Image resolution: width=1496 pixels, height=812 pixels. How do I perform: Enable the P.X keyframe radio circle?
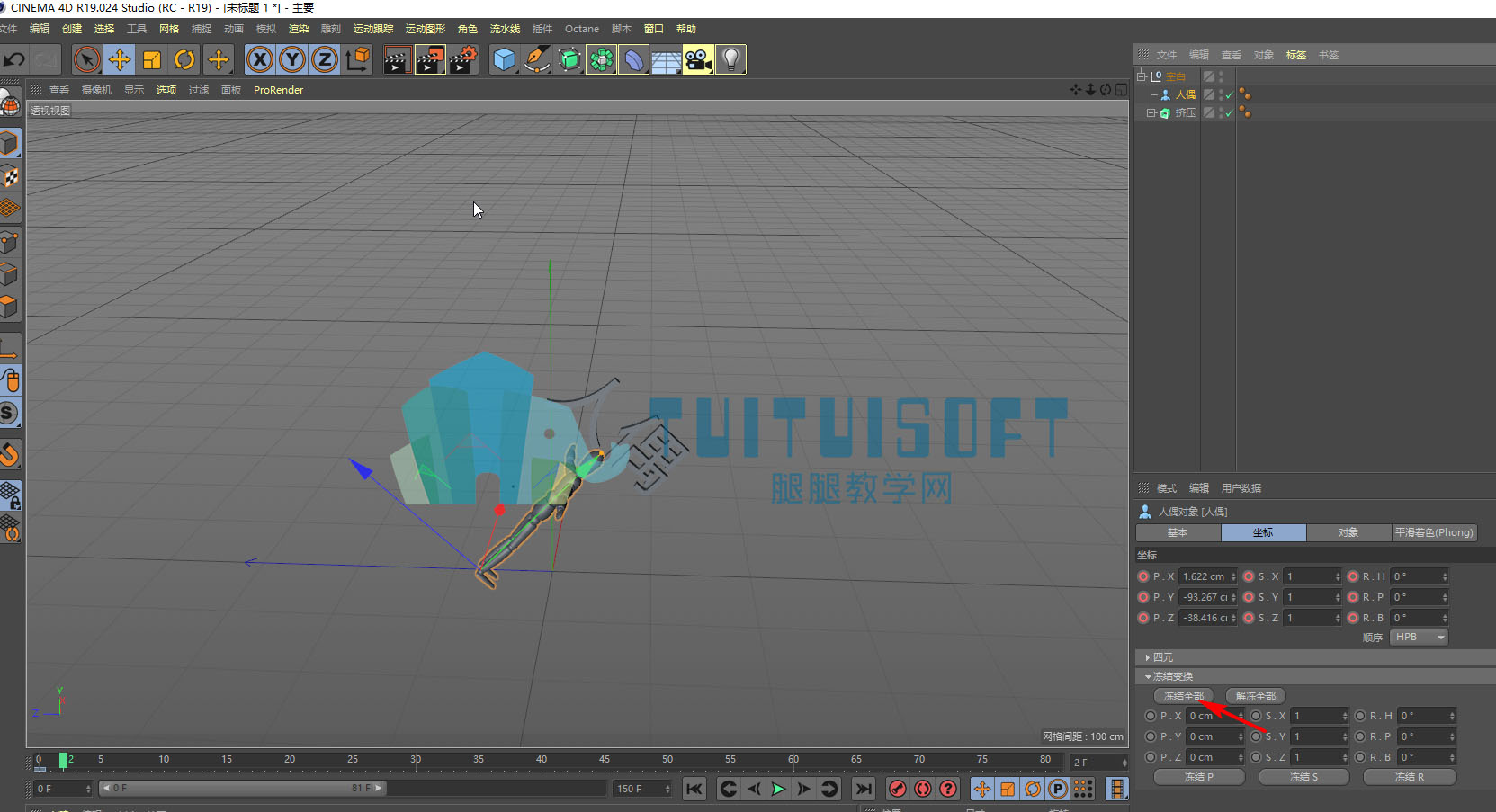pyautogui.click(x=1143, y=576)
